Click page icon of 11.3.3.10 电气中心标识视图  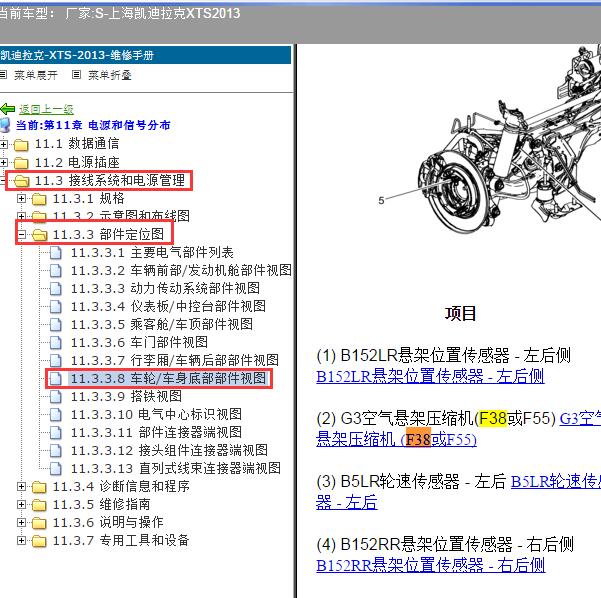pyautogui.click(x=56, y=415)
